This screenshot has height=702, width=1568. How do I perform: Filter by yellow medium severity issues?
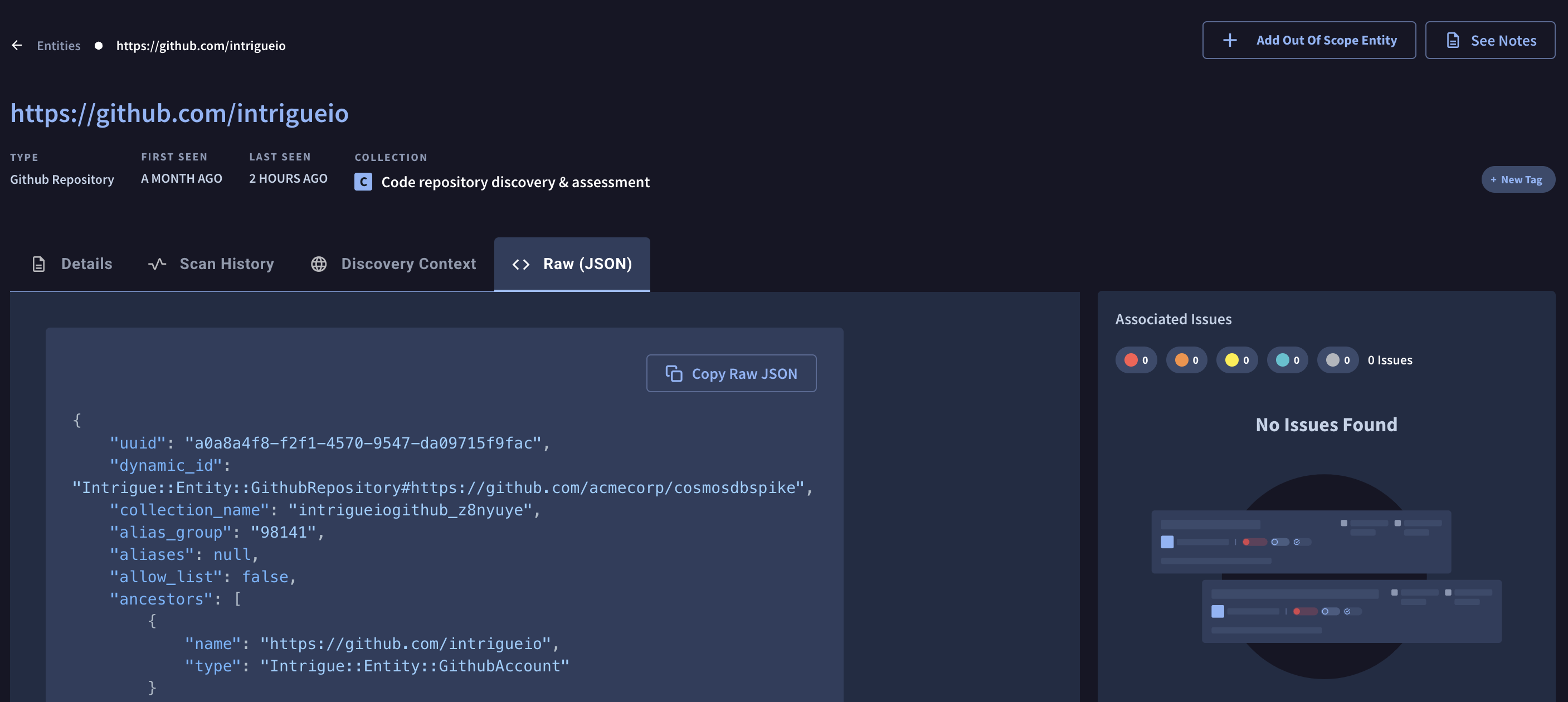coord(1237,360)
